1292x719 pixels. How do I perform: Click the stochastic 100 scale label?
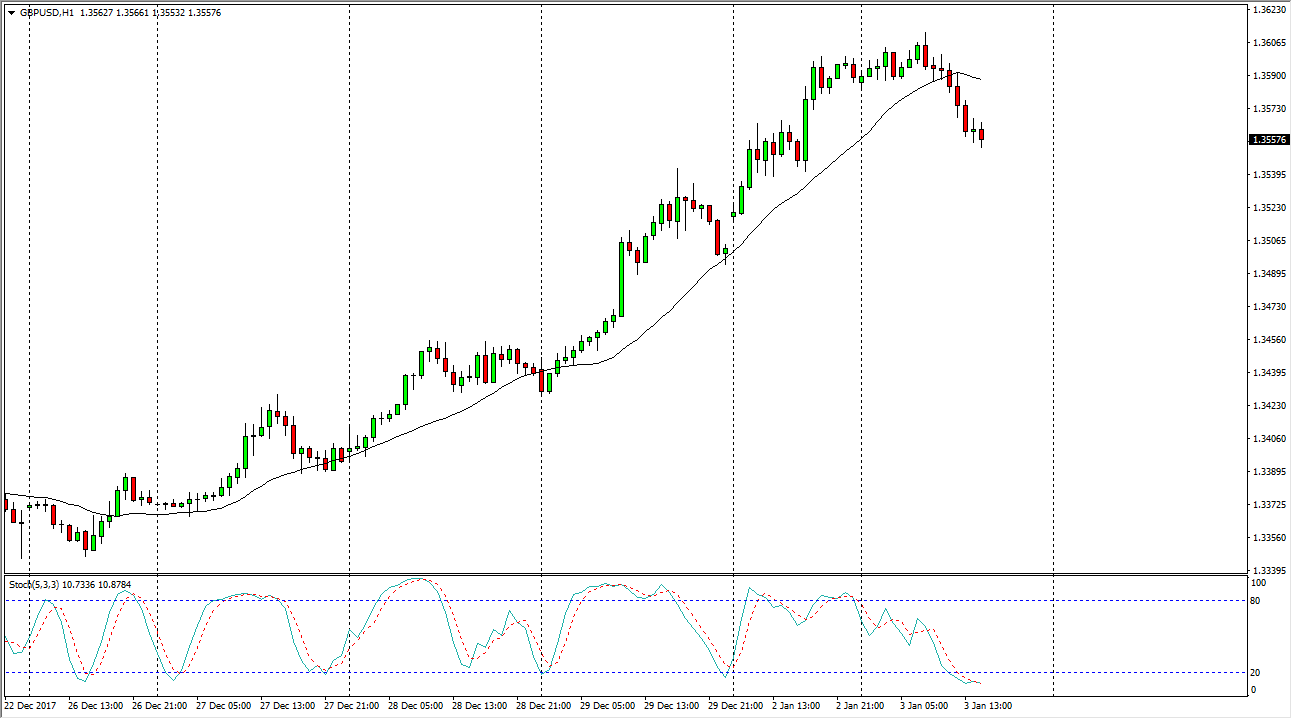click(x=1260, y=583)
